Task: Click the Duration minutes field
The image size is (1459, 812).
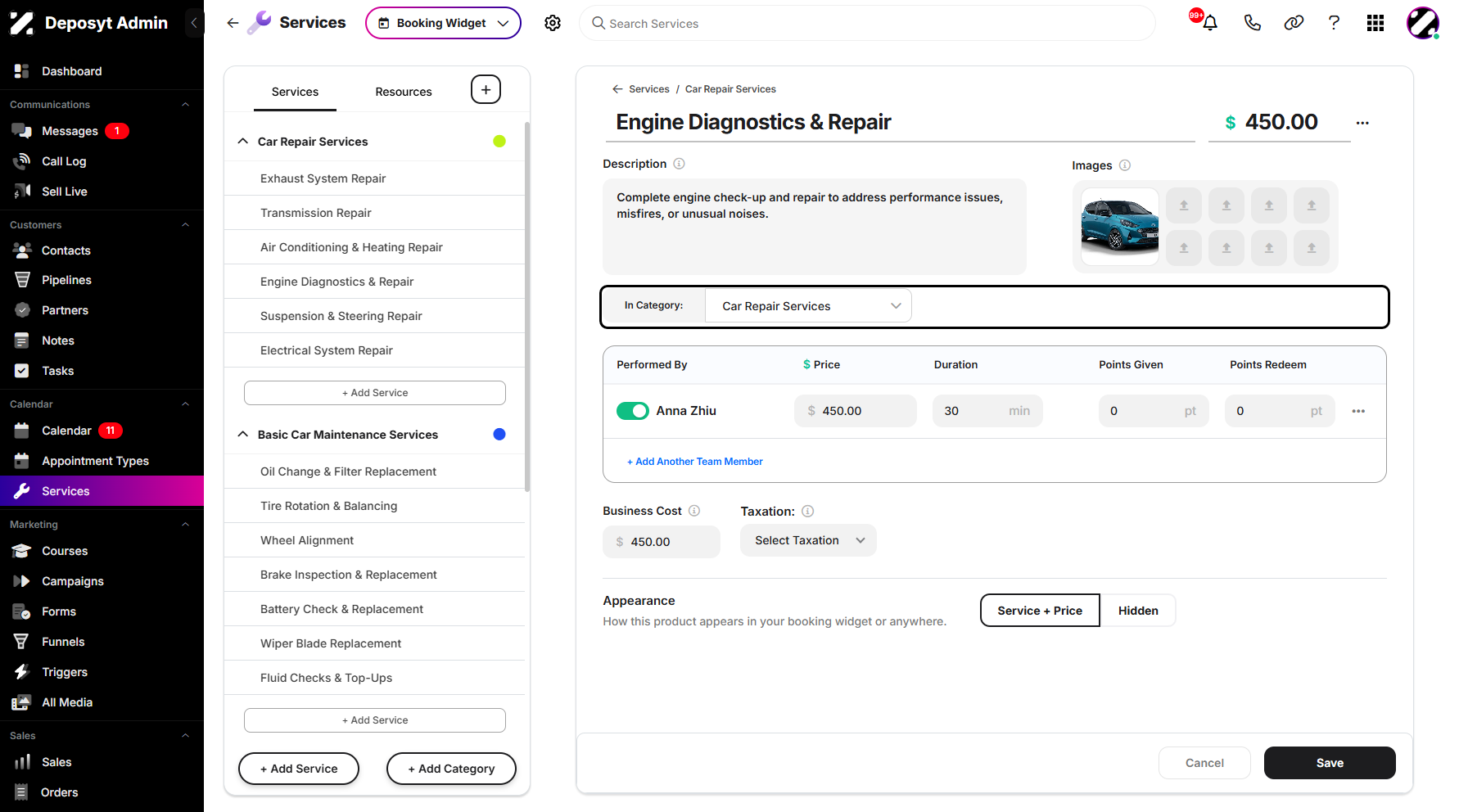Action: 987,411
